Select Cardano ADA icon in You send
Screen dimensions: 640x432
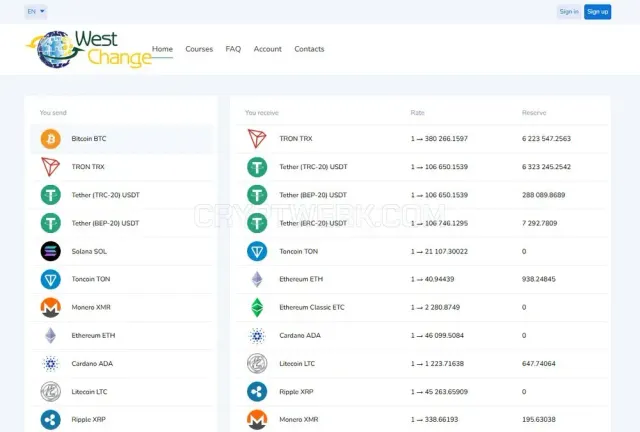[x=51, y=363]
